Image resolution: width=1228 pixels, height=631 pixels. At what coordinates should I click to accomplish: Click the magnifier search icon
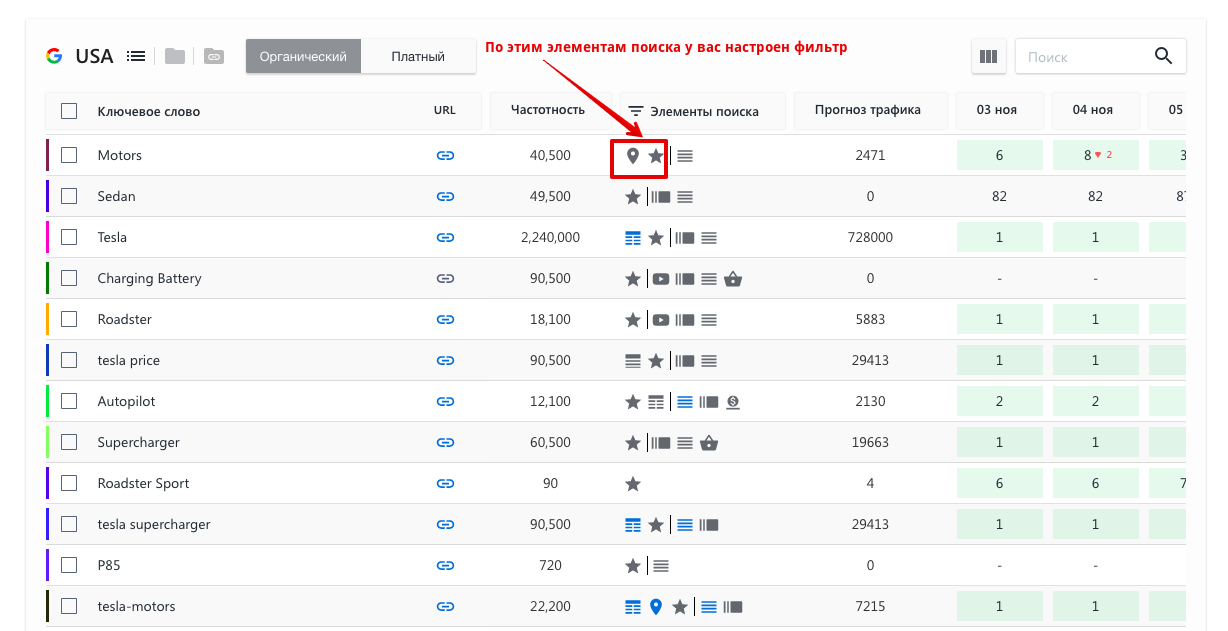click(x=1163, y=56)
